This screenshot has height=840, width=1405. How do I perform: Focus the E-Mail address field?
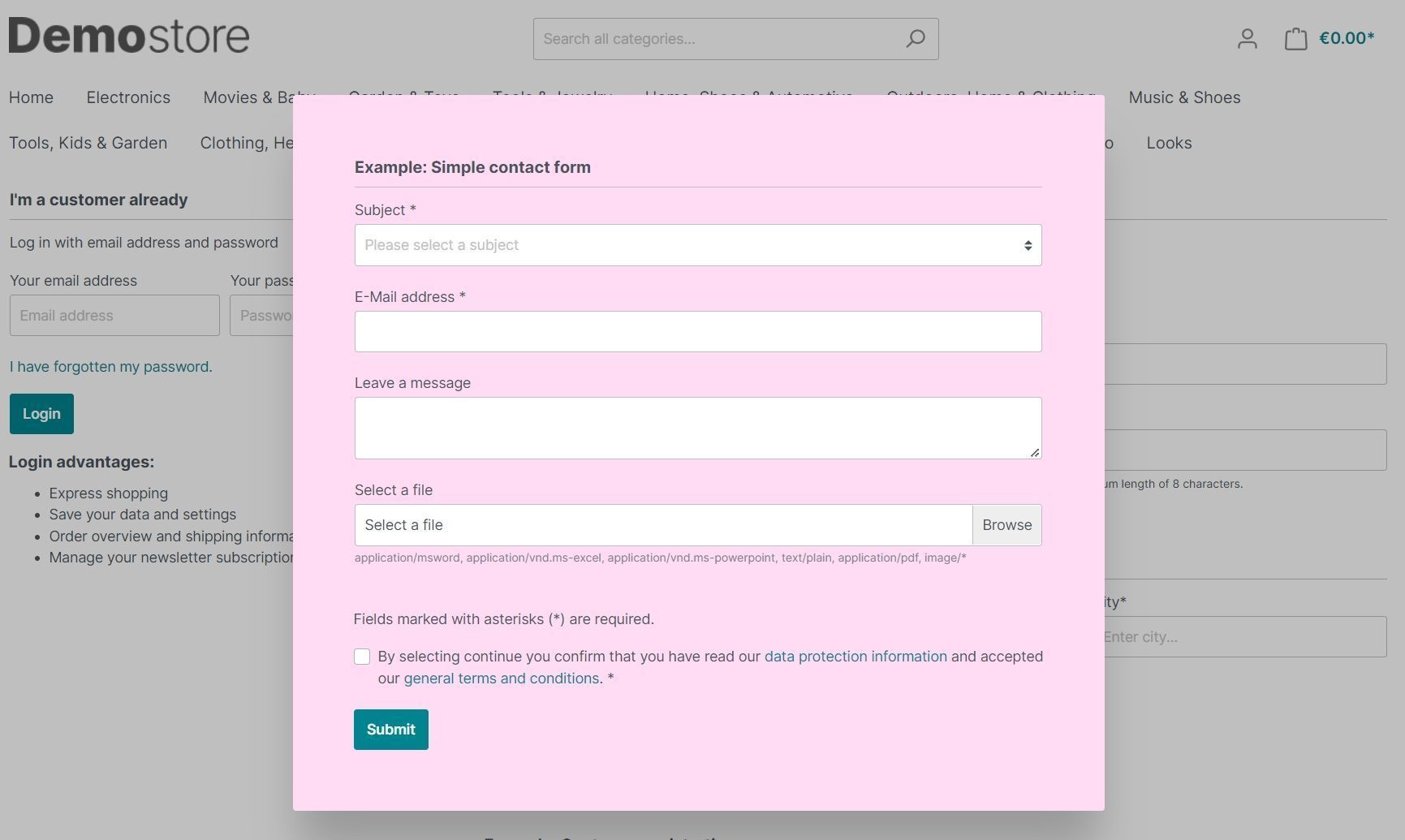(x=697, y=332)
